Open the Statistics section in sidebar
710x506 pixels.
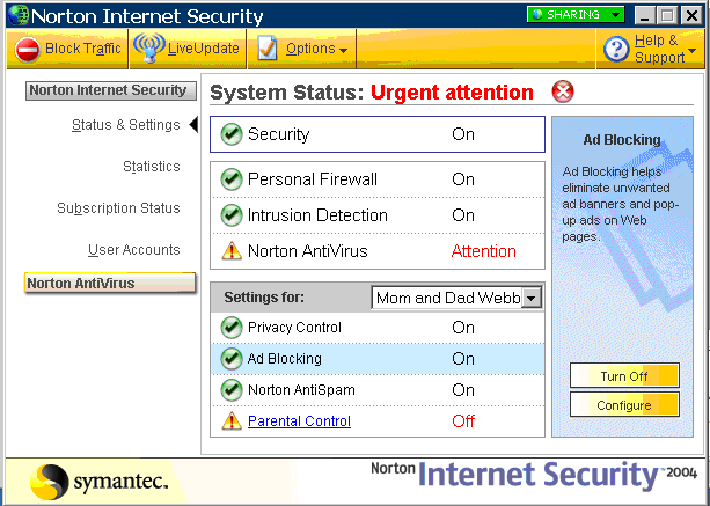click(152, 166)
